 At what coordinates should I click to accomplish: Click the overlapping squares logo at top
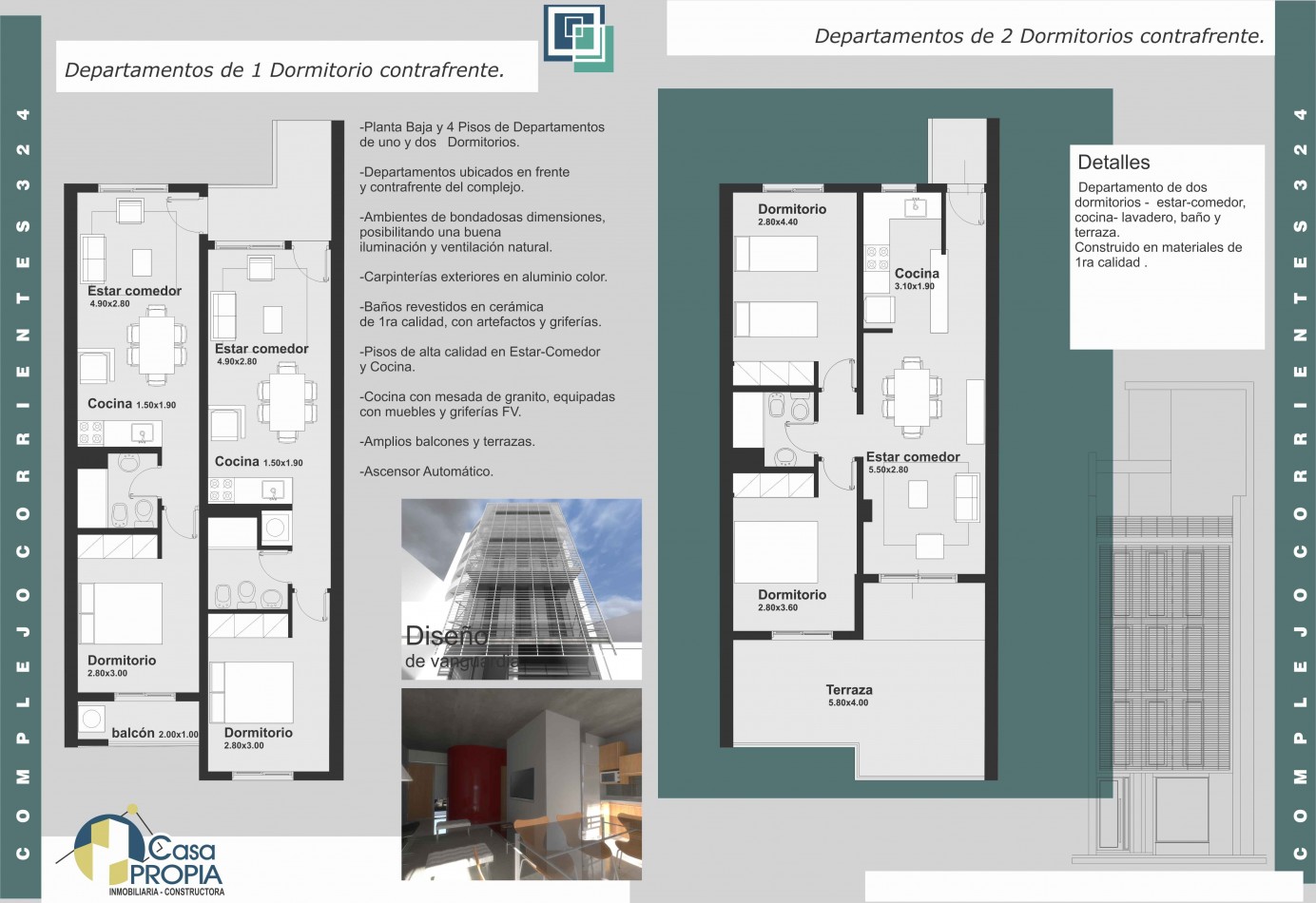click(578, 38)
